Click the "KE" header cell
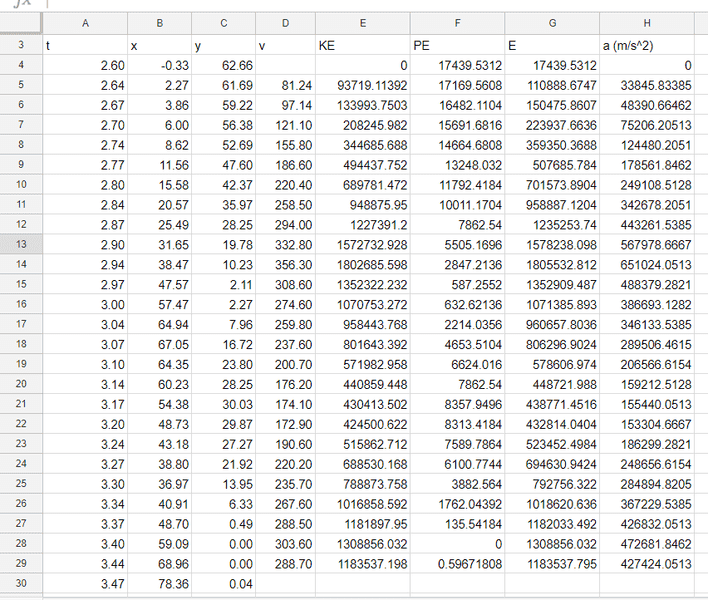708x600 pixels. (x=361, y=46)
